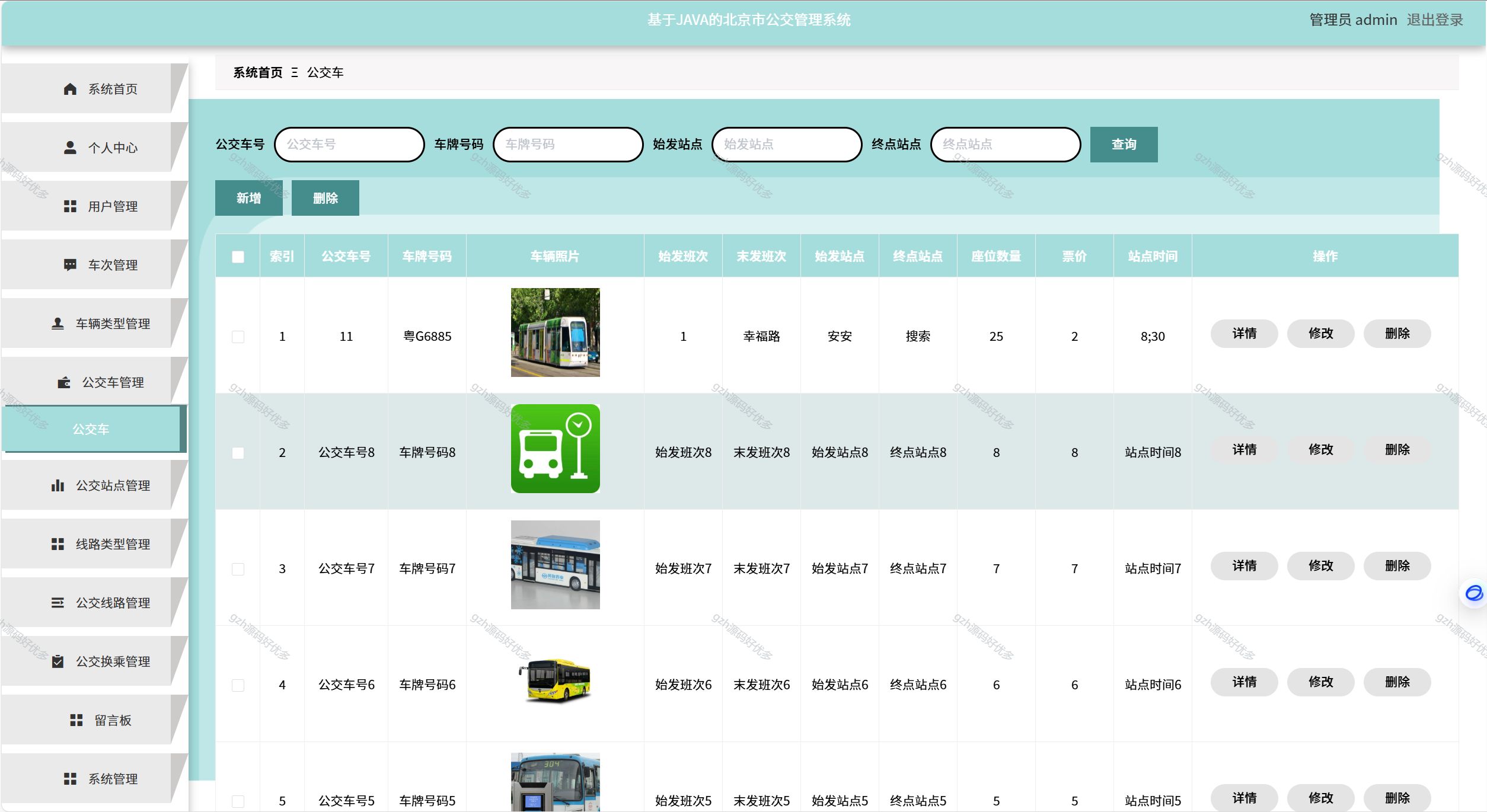Screen dimensions: 1487x812
Task: Open green bus stop thumbnail in row 公交车号8
Action: [556, 449]
